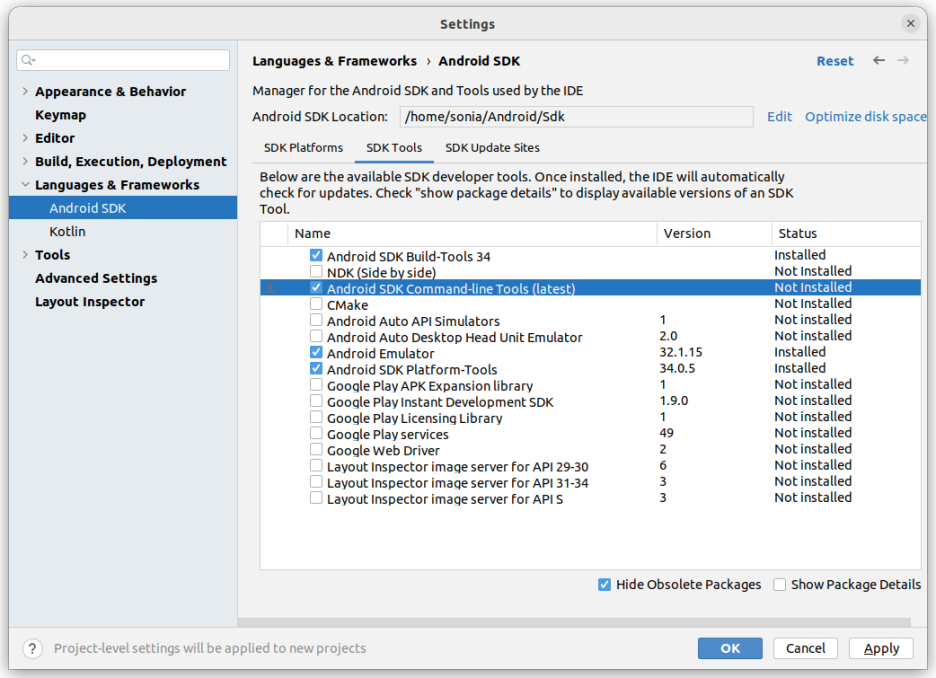Uncheck Android Emulator
The image size is (936, 678).
point(316,352)
